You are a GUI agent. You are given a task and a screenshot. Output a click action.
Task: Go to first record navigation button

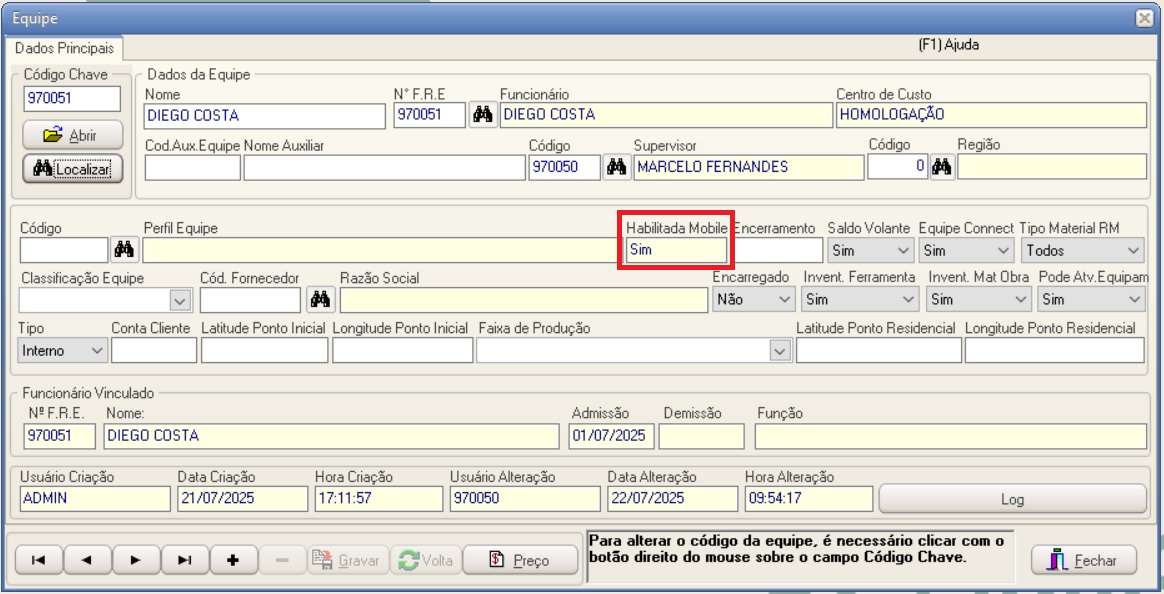point(39,561)
